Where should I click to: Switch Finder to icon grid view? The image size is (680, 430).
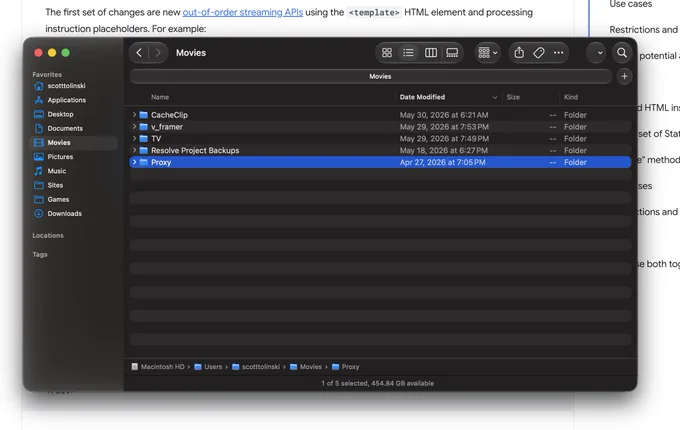[x=387, y=53]
